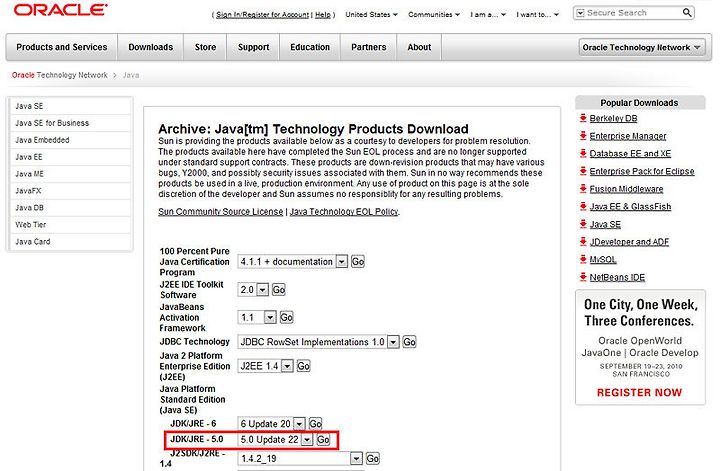Open the 5.0 Update 22 version dropdown
The width and height of the screenshot is (720, 471).
[x=307, y=439]
